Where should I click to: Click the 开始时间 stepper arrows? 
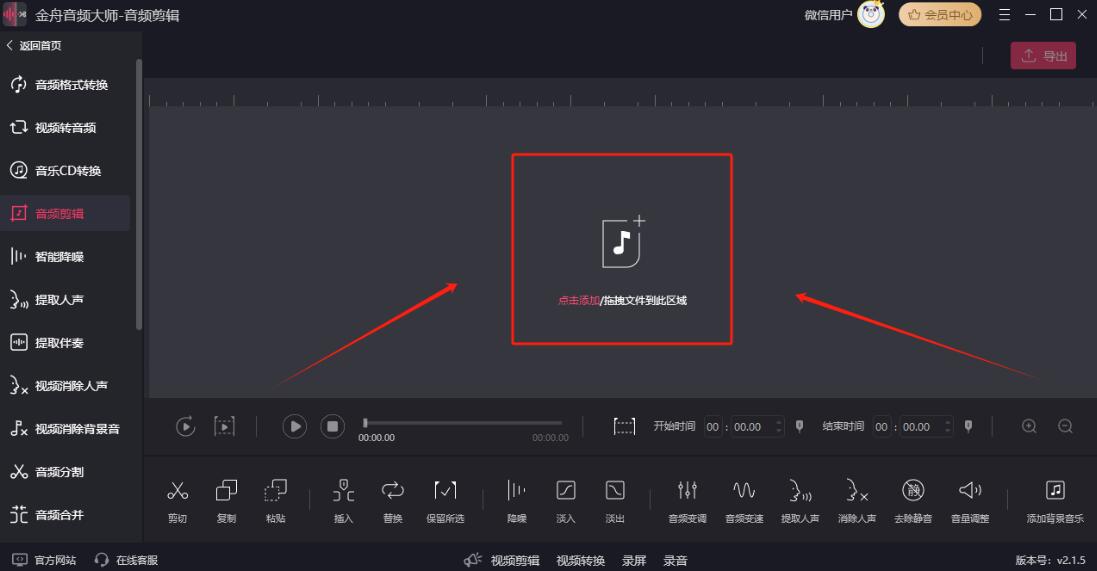[x=779, y=427]
